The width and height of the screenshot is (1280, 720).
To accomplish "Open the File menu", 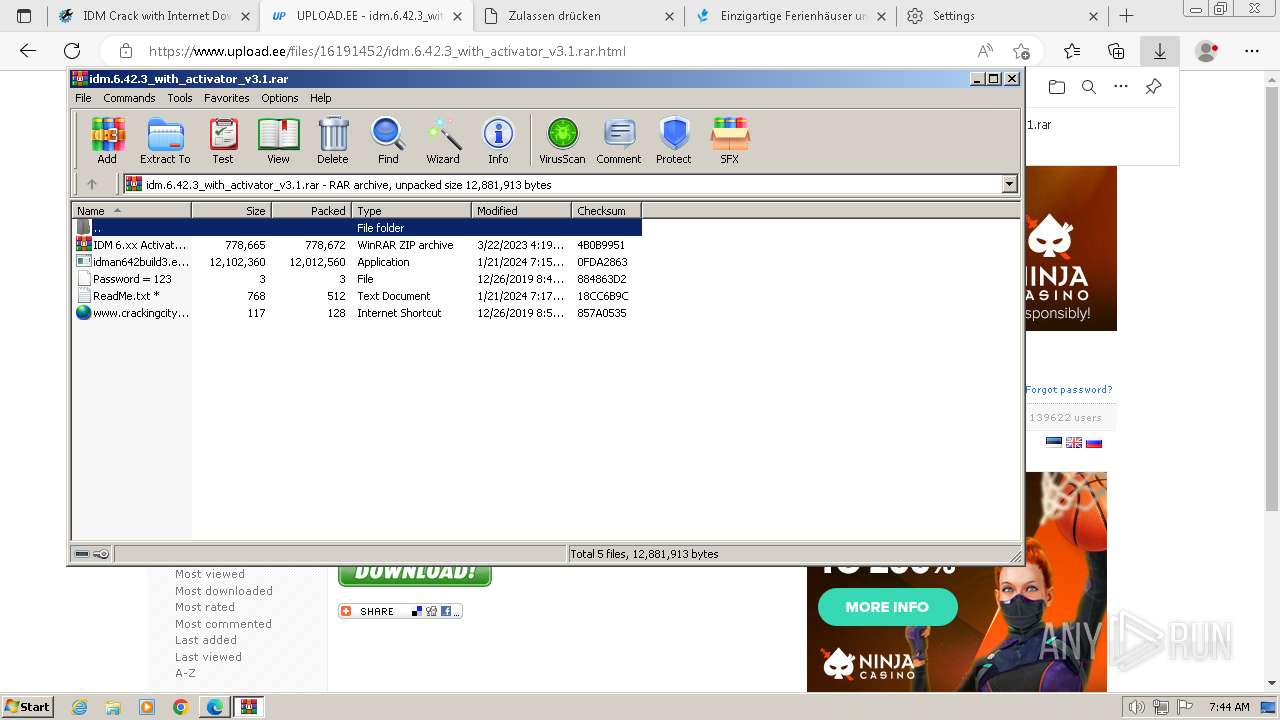I will click(x=83, y=98).
